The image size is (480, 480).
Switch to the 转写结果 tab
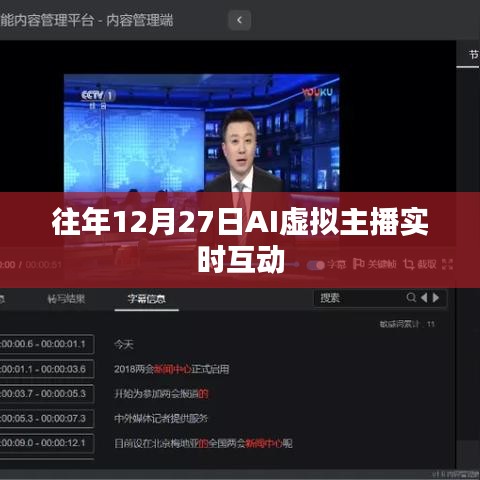[x=66, y=299]
